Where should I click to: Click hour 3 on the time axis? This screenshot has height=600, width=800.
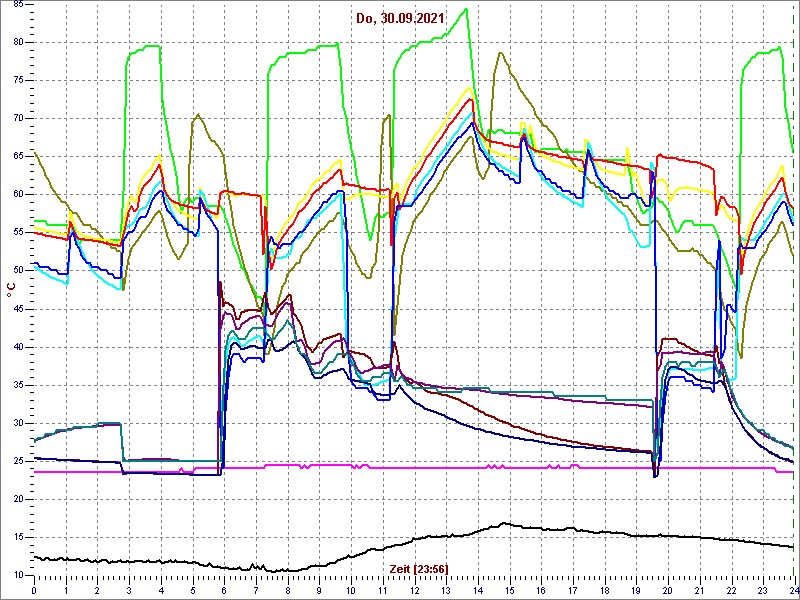coord(129,590)
